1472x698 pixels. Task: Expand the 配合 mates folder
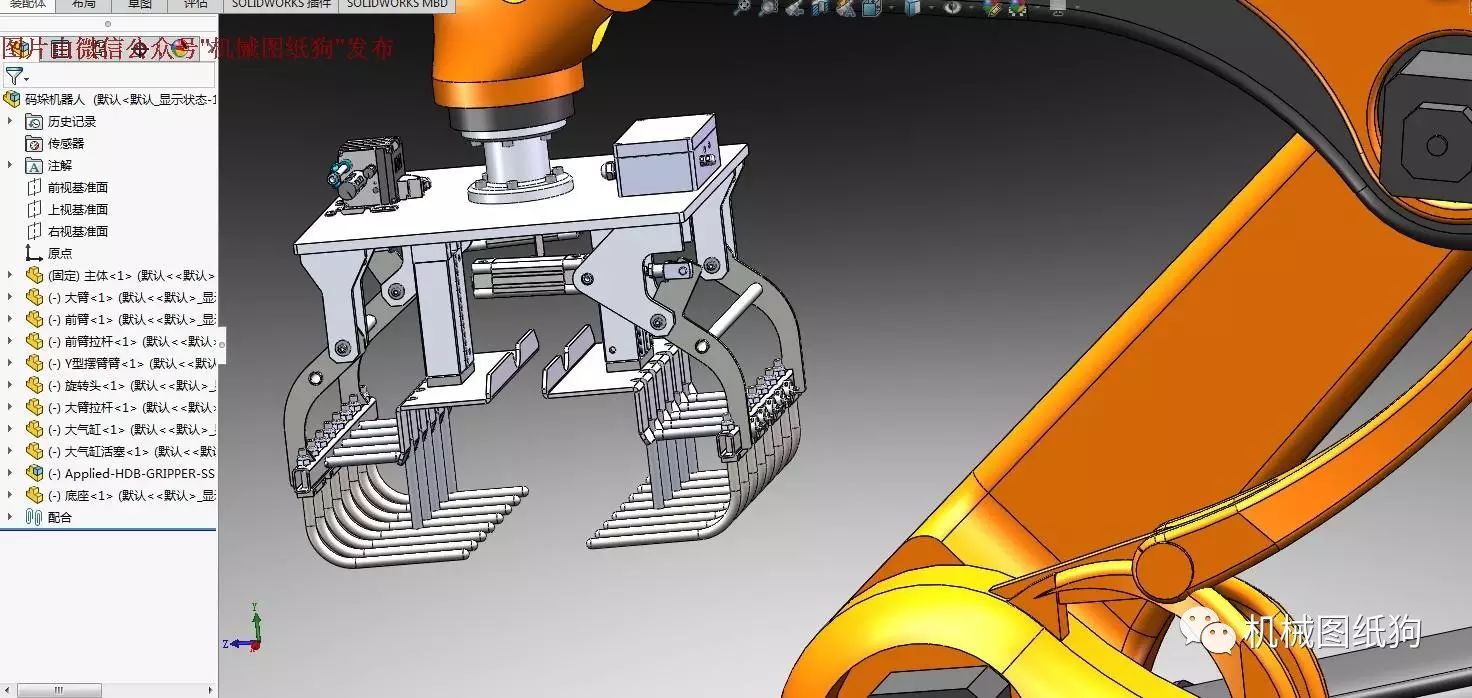tap(10, 517)
